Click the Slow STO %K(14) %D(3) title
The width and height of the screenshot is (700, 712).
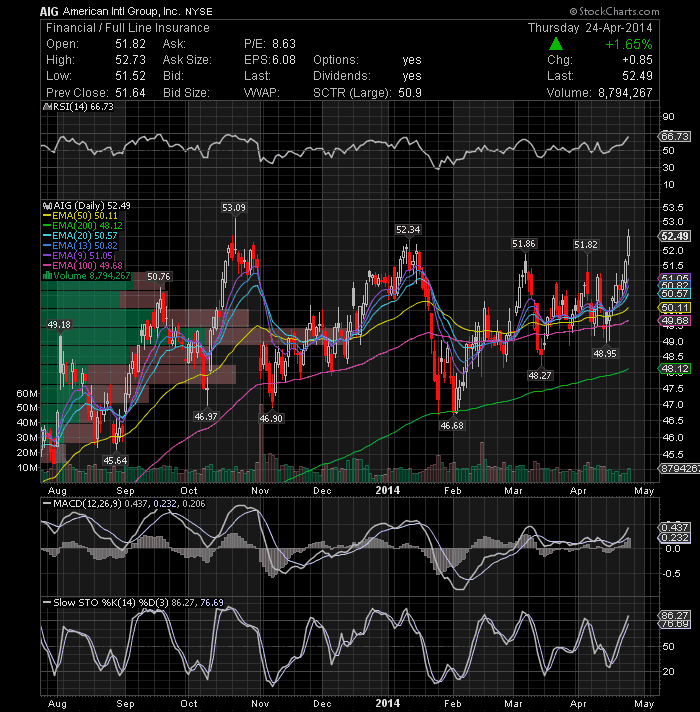tap(111, 603)
